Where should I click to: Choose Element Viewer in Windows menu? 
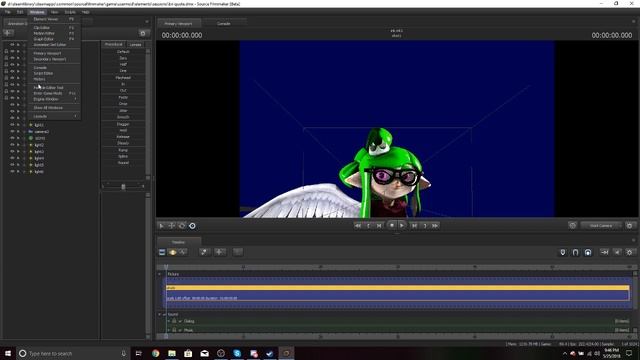pos(54,19)
